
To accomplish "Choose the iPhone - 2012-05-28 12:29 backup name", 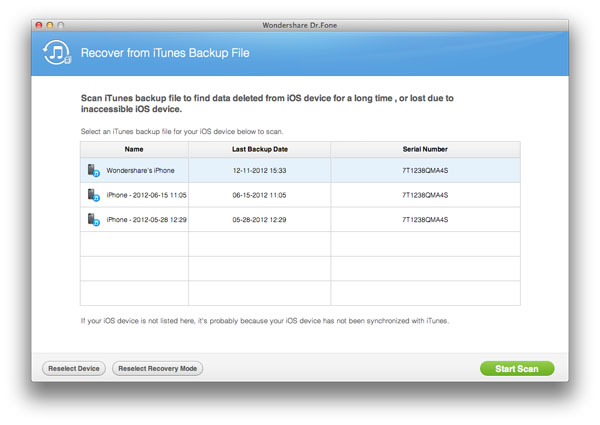I will click(146, 220).
